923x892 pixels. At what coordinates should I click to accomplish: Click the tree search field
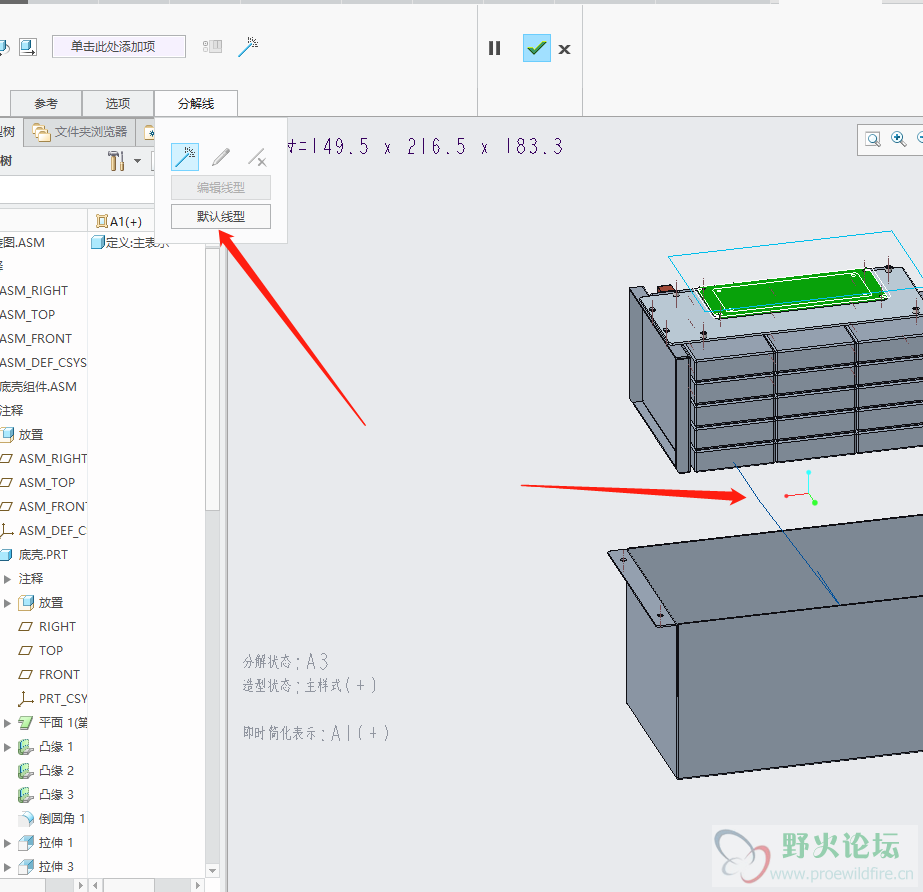pos(77,190)
